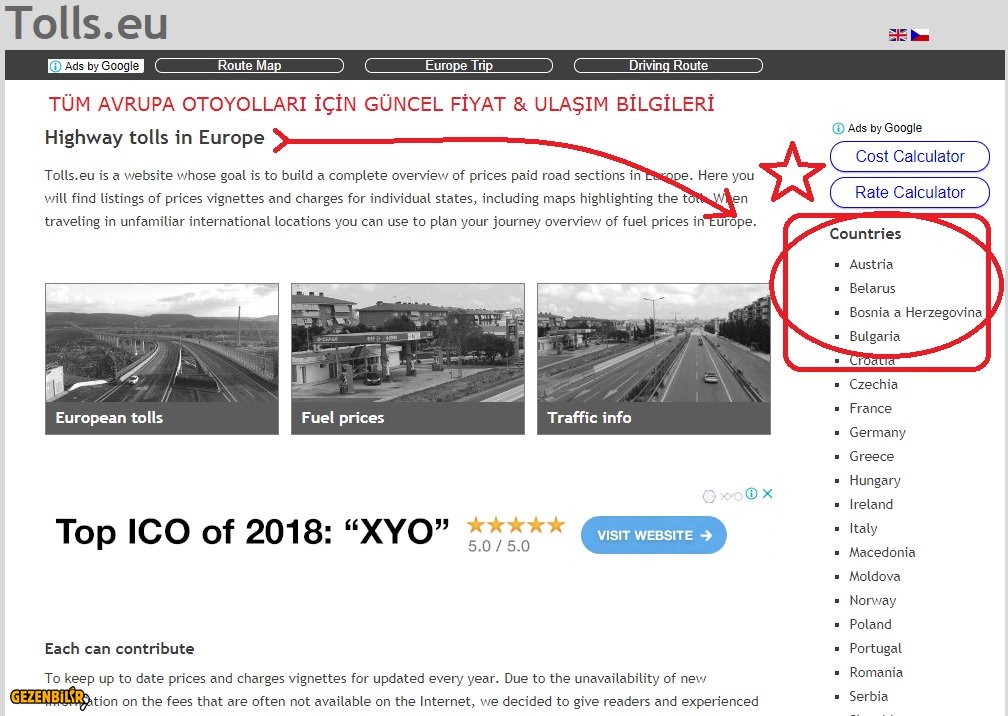Select Germany in the Countries list
The image size is (1008, 716).
[877, 433]
